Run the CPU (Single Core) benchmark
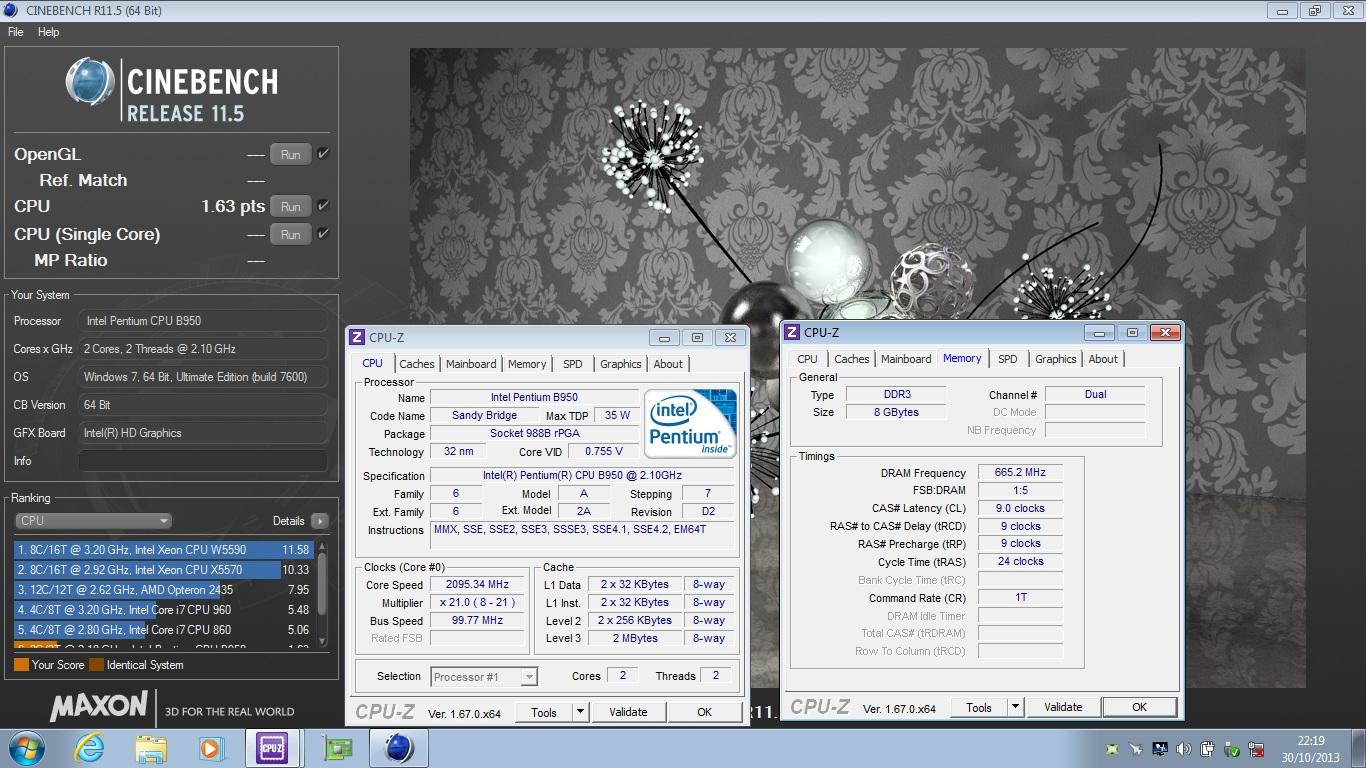The width and height of the screenshot is (1366, 768). pos(290,235)
